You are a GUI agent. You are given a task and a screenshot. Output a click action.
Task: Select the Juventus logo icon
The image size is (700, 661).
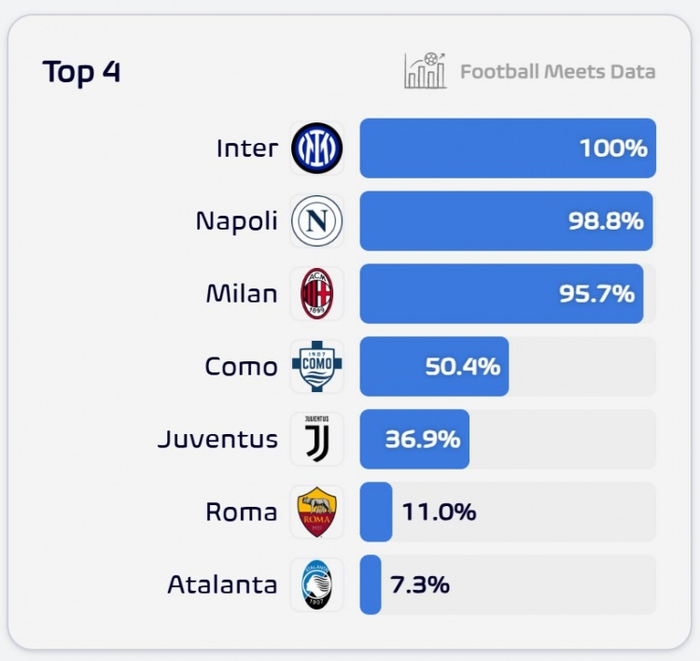[x=317, y=439]
